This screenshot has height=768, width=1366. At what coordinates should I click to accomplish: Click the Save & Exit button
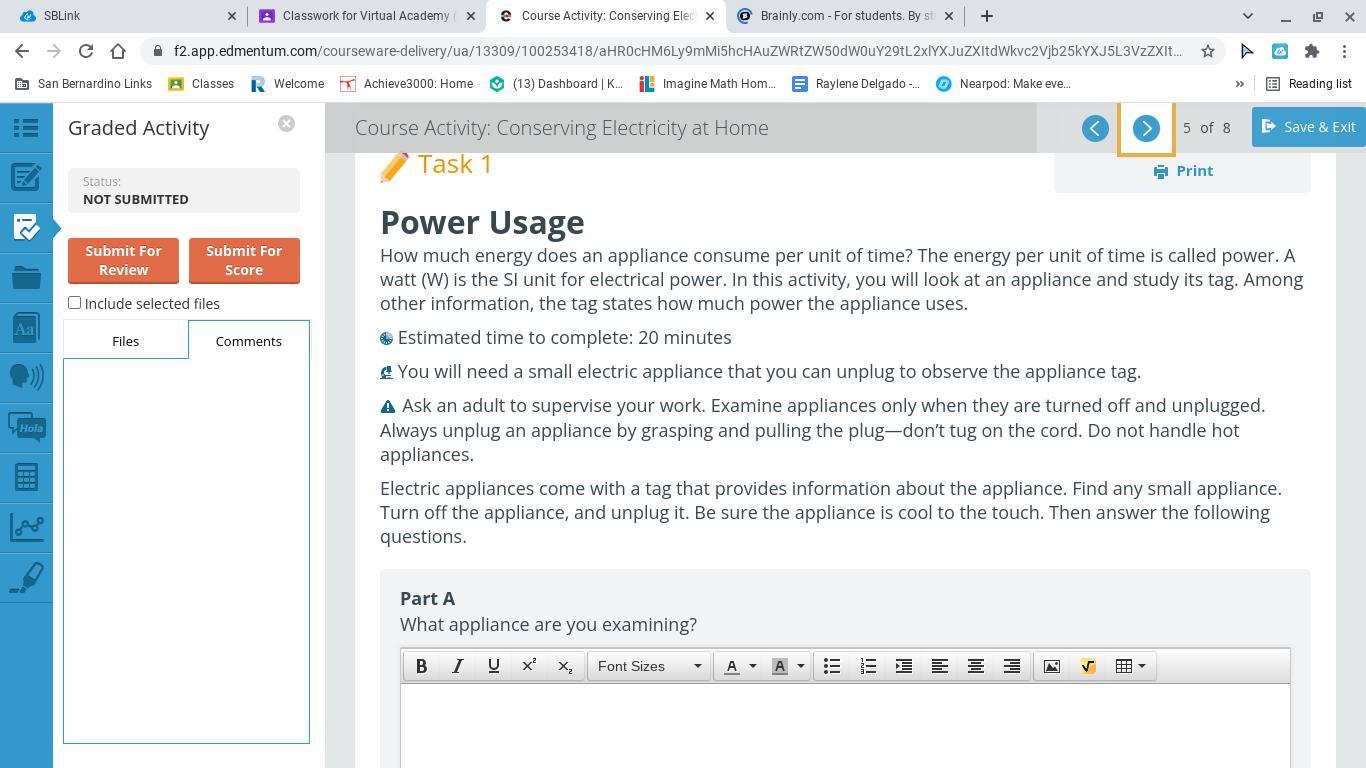click(x=1308, y=127)
